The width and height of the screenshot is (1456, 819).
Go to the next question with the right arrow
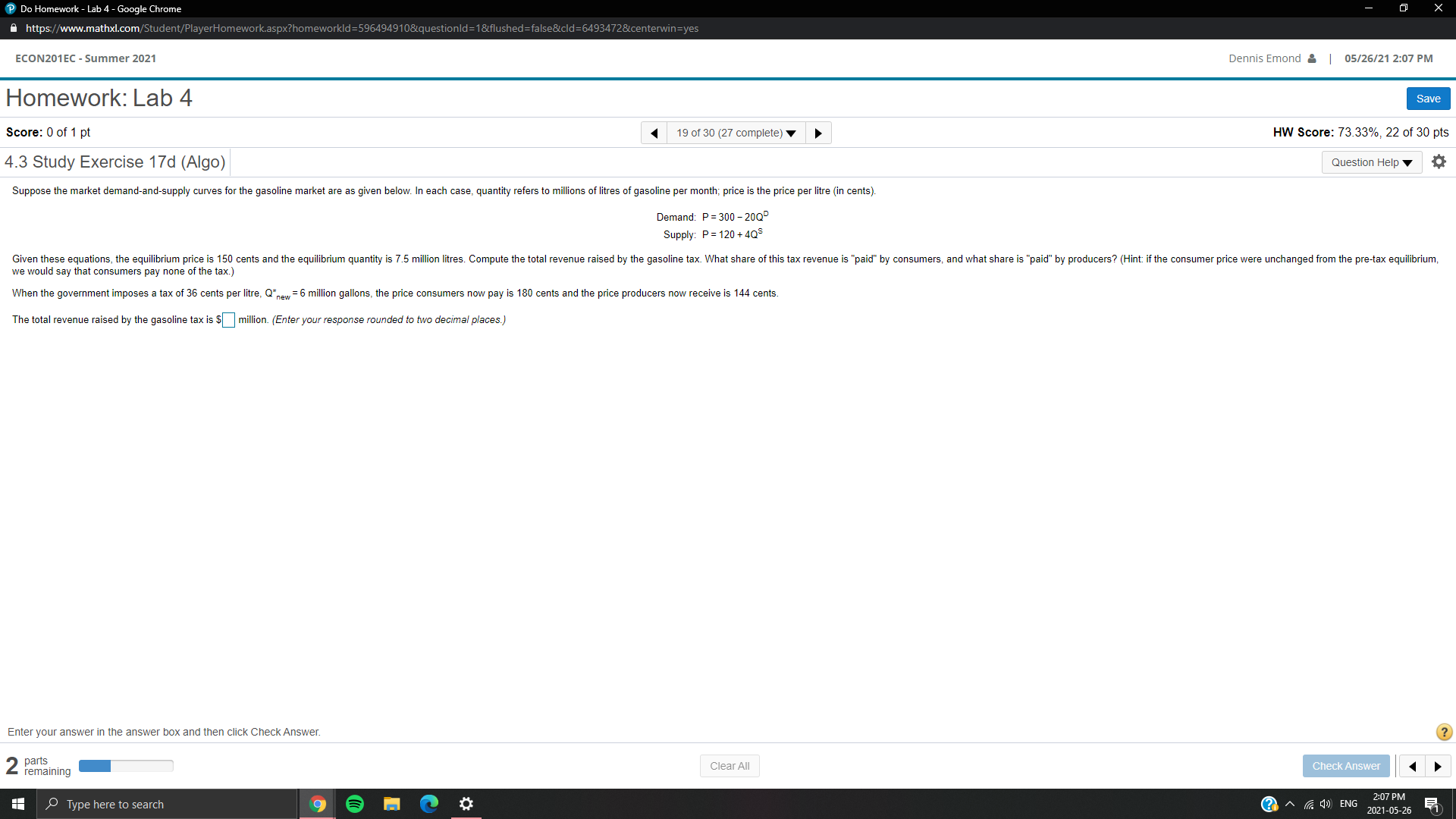tap(817, 132)
